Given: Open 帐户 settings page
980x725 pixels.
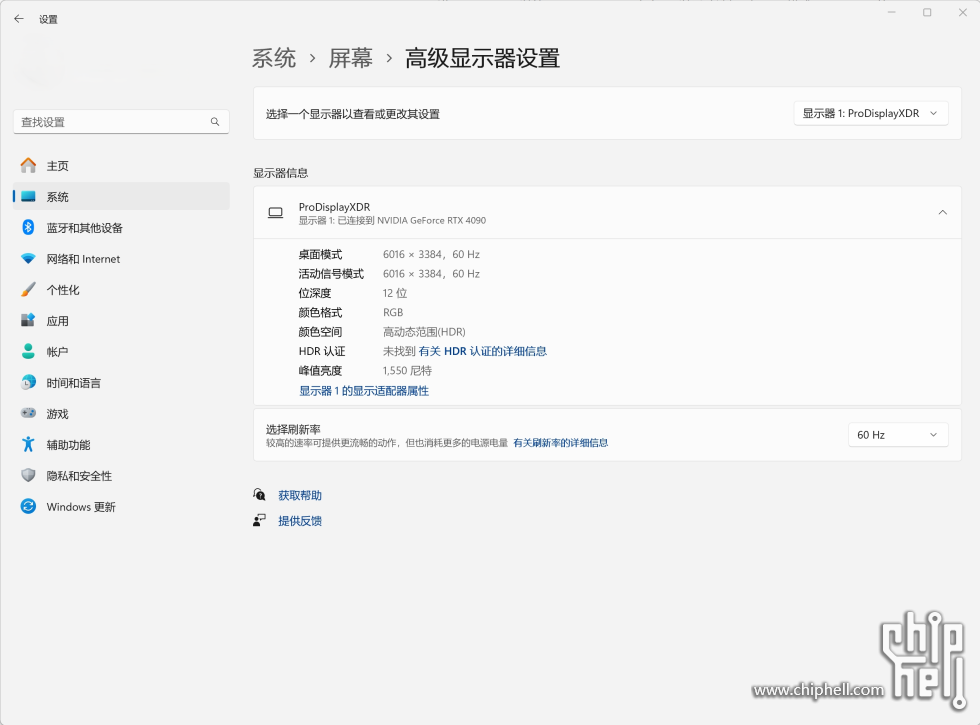Looking at the screenshot, I should point(121,352).
